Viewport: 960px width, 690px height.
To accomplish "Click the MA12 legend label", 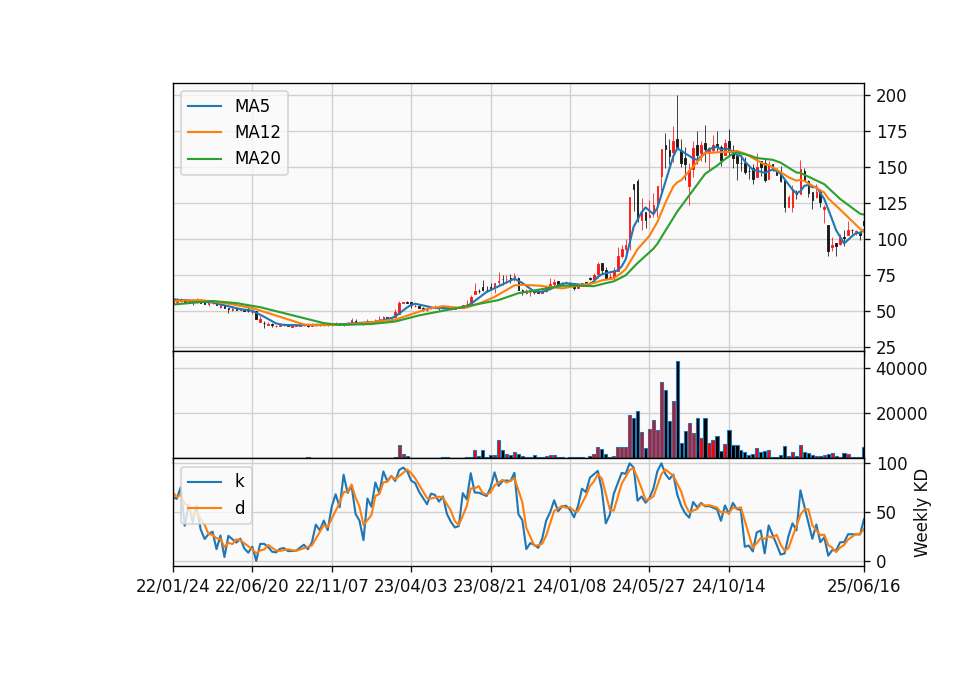I will [x=257, y=132].
